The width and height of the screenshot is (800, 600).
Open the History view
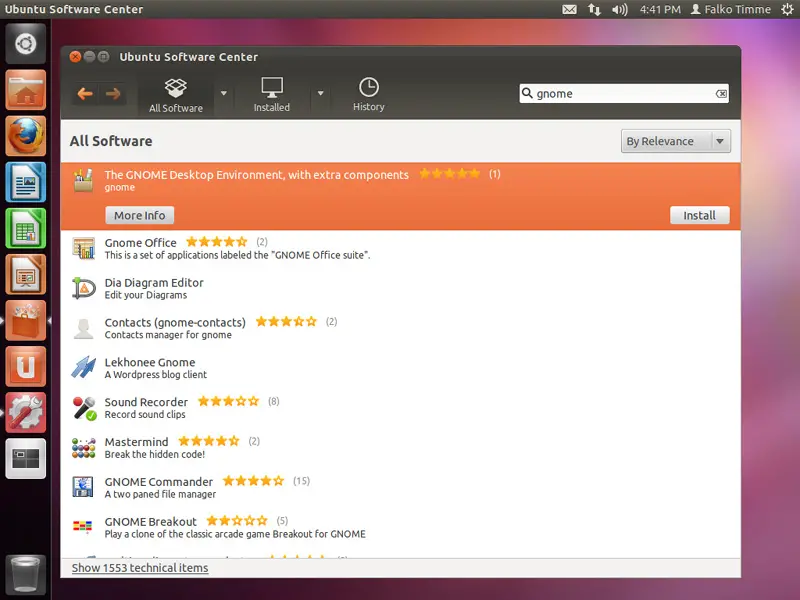click(368, 95)
